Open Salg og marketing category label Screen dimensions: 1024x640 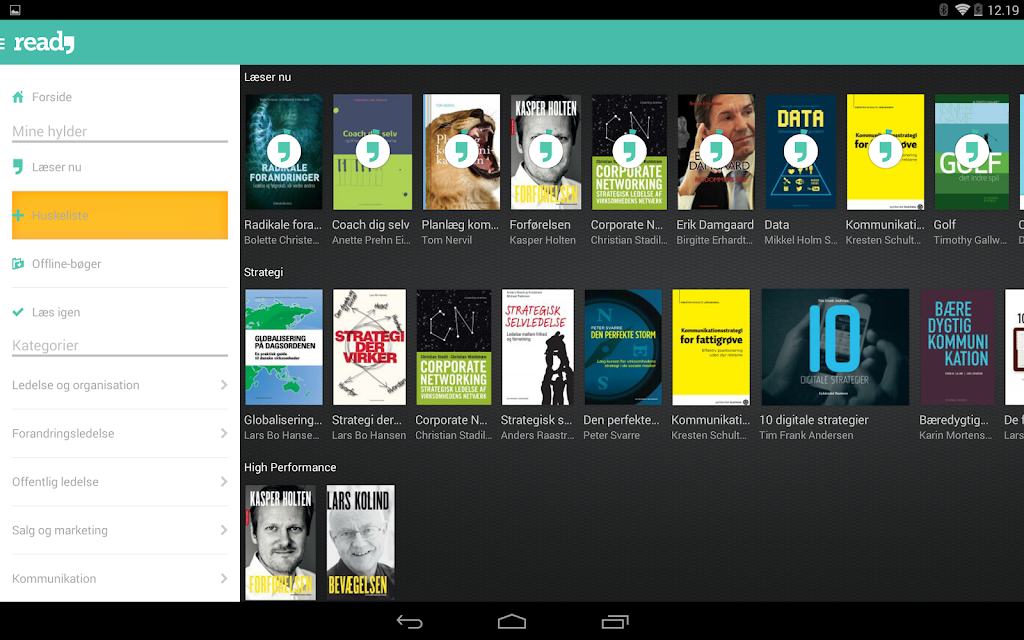(60, 530)
